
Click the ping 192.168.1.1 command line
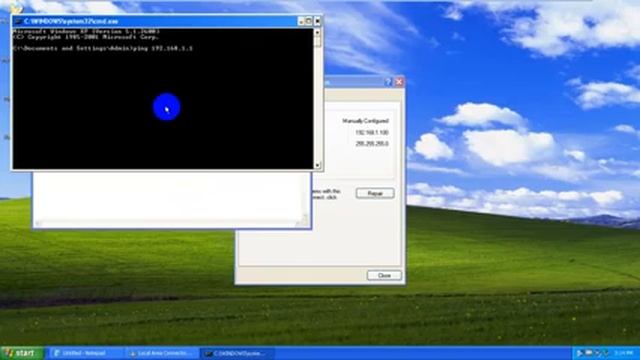(102, 48)
